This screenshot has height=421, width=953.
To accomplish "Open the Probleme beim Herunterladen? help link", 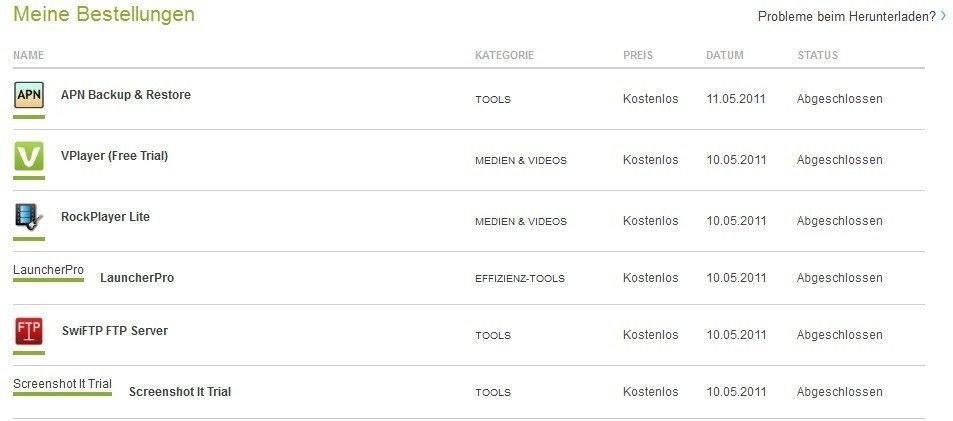I will tap(847, 16).
